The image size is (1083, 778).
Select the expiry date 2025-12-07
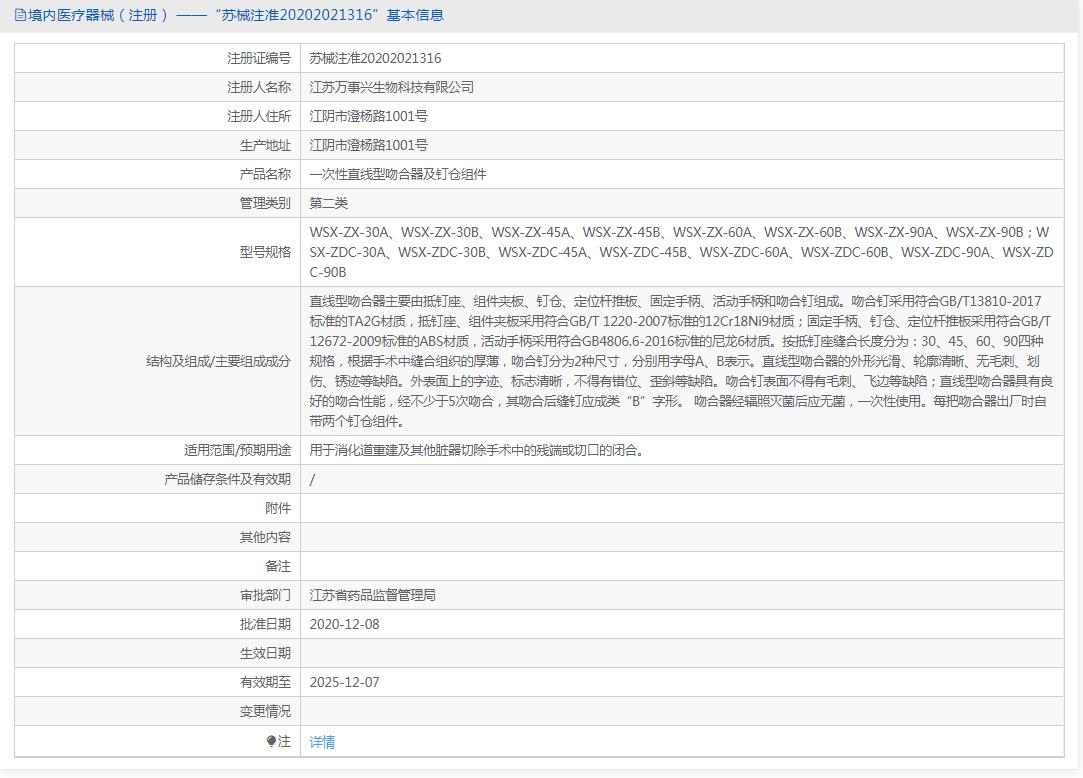pos(344,683)
